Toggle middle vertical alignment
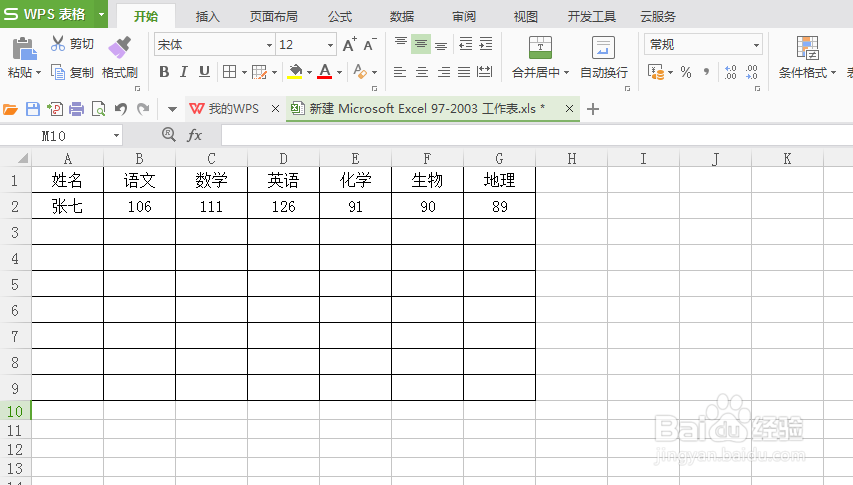Viewport: 853px width, 485px height. pos(421,44)
